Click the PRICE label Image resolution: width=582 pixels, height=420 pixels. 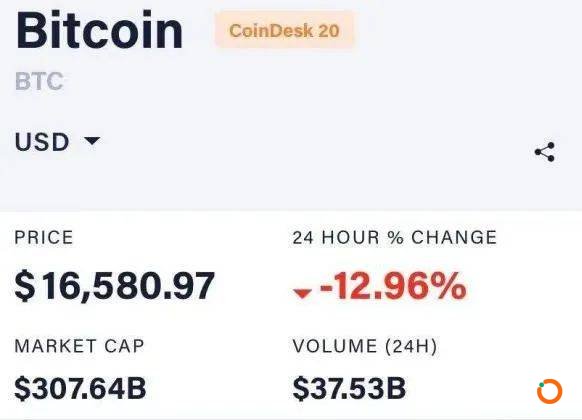pyautogui.click(x=44, y=237)
